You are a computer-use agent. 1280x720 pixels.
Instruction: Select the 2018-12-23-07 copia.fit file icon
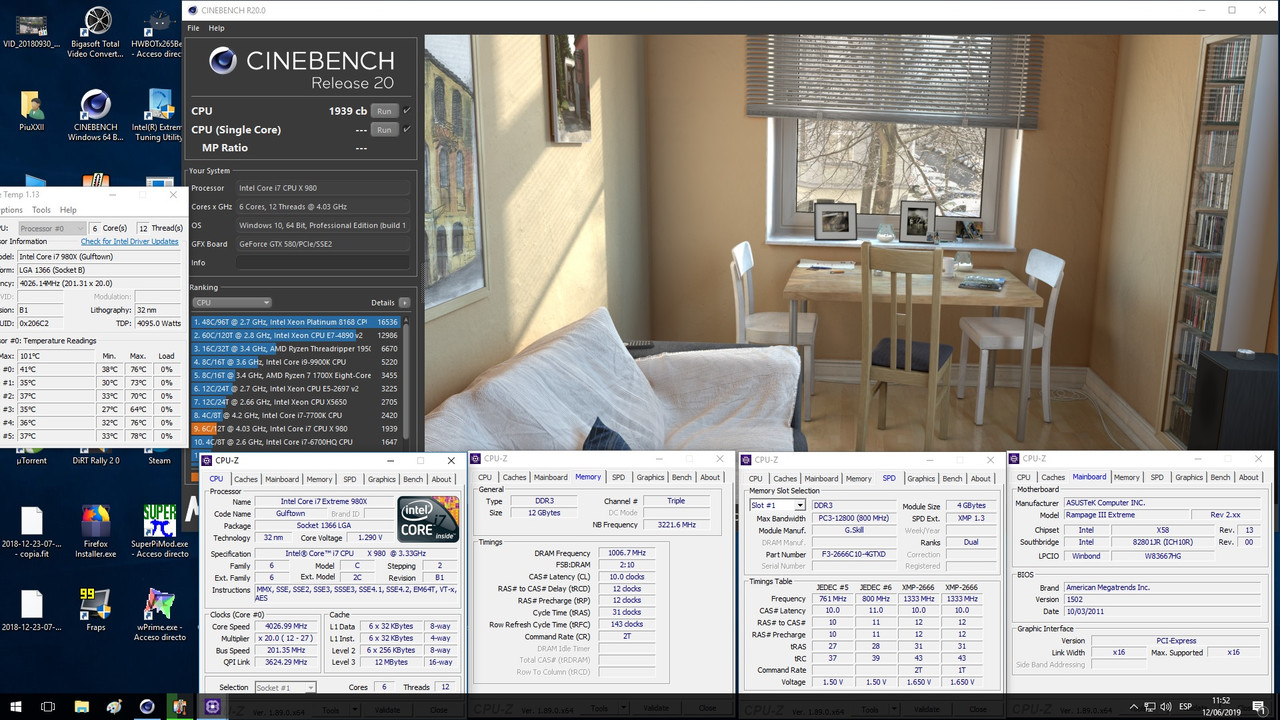point(32,532)
